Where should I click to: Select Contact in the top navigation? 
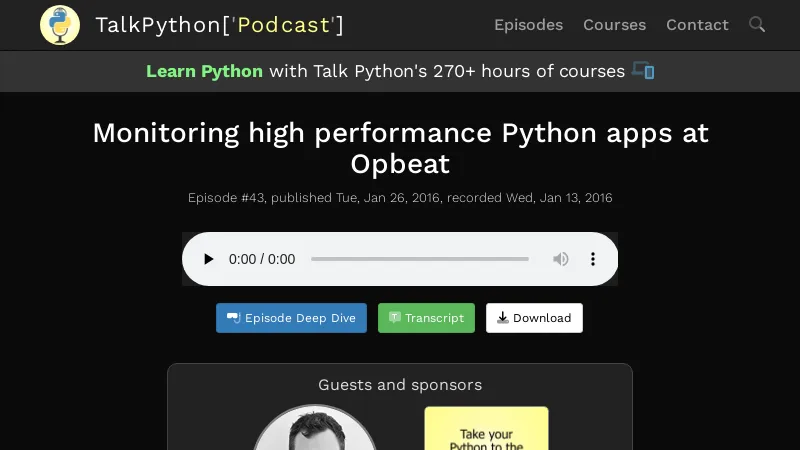pos(697,25)
